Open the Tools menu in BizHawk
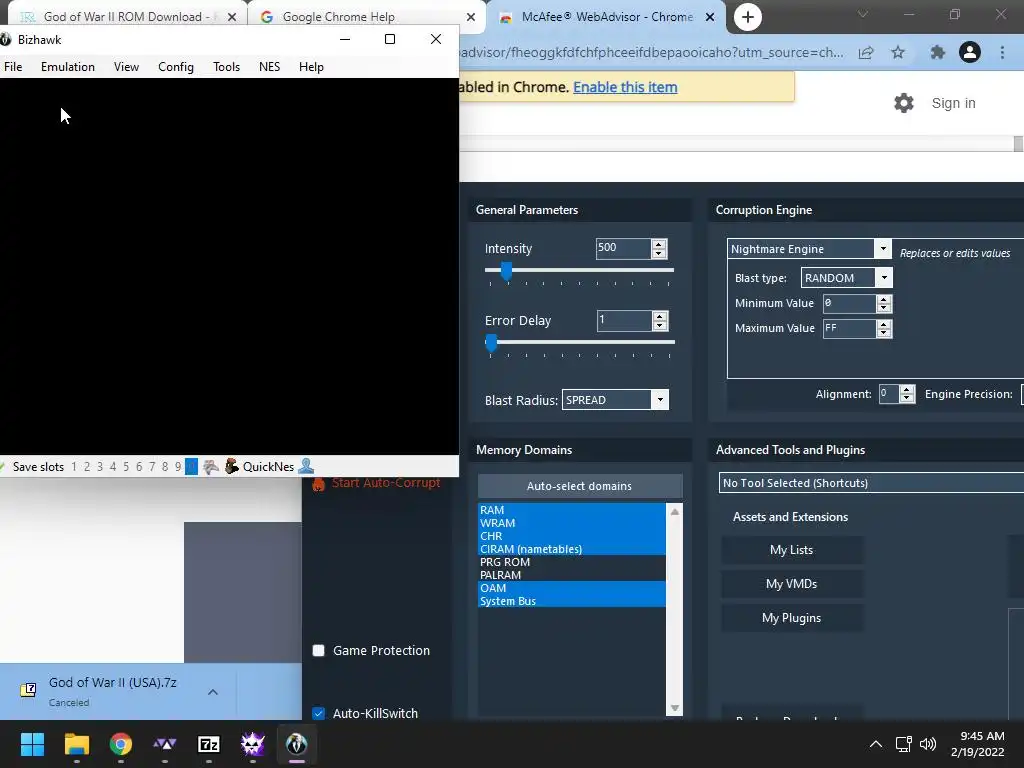This screenshot has width=1024, height=768. 227,67
